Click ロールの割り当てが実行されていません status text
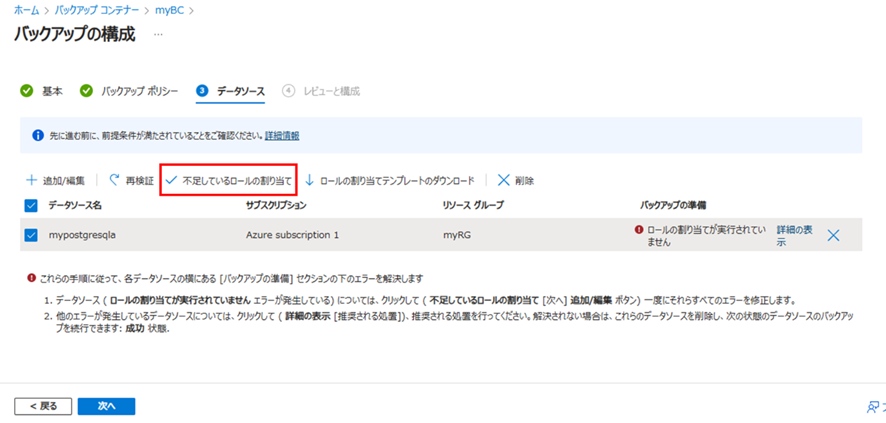The height and width of the screenshot is (423, 886). pyautogui.click(x=706, y=236)
